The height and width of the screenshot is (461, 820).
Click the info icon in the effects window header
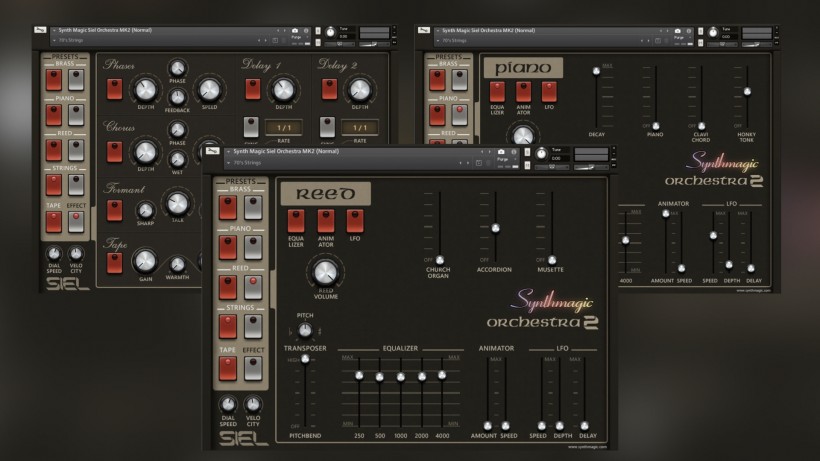click(x=306, y=31)
